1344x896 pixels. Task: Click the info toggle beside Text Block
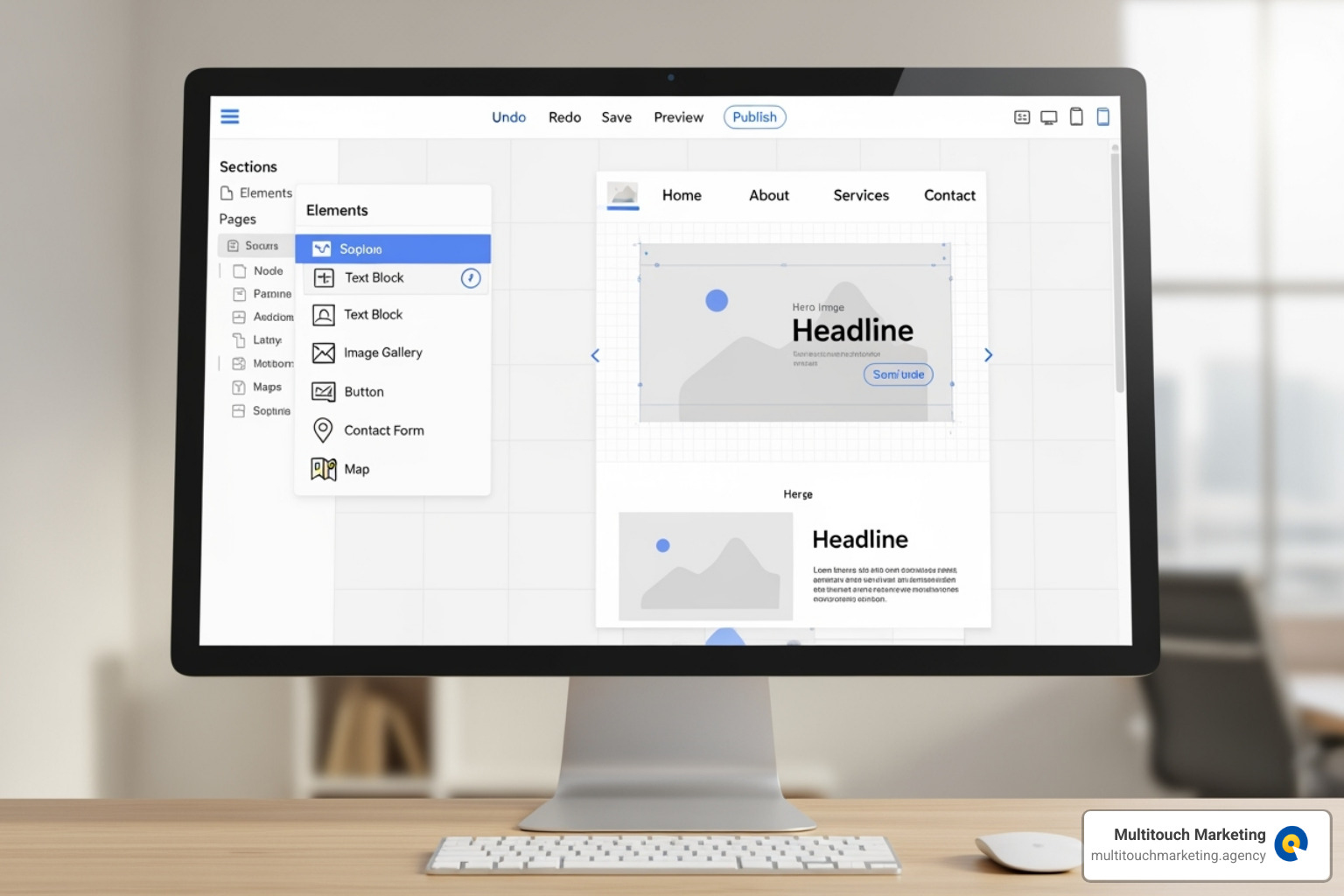[470, 277]
